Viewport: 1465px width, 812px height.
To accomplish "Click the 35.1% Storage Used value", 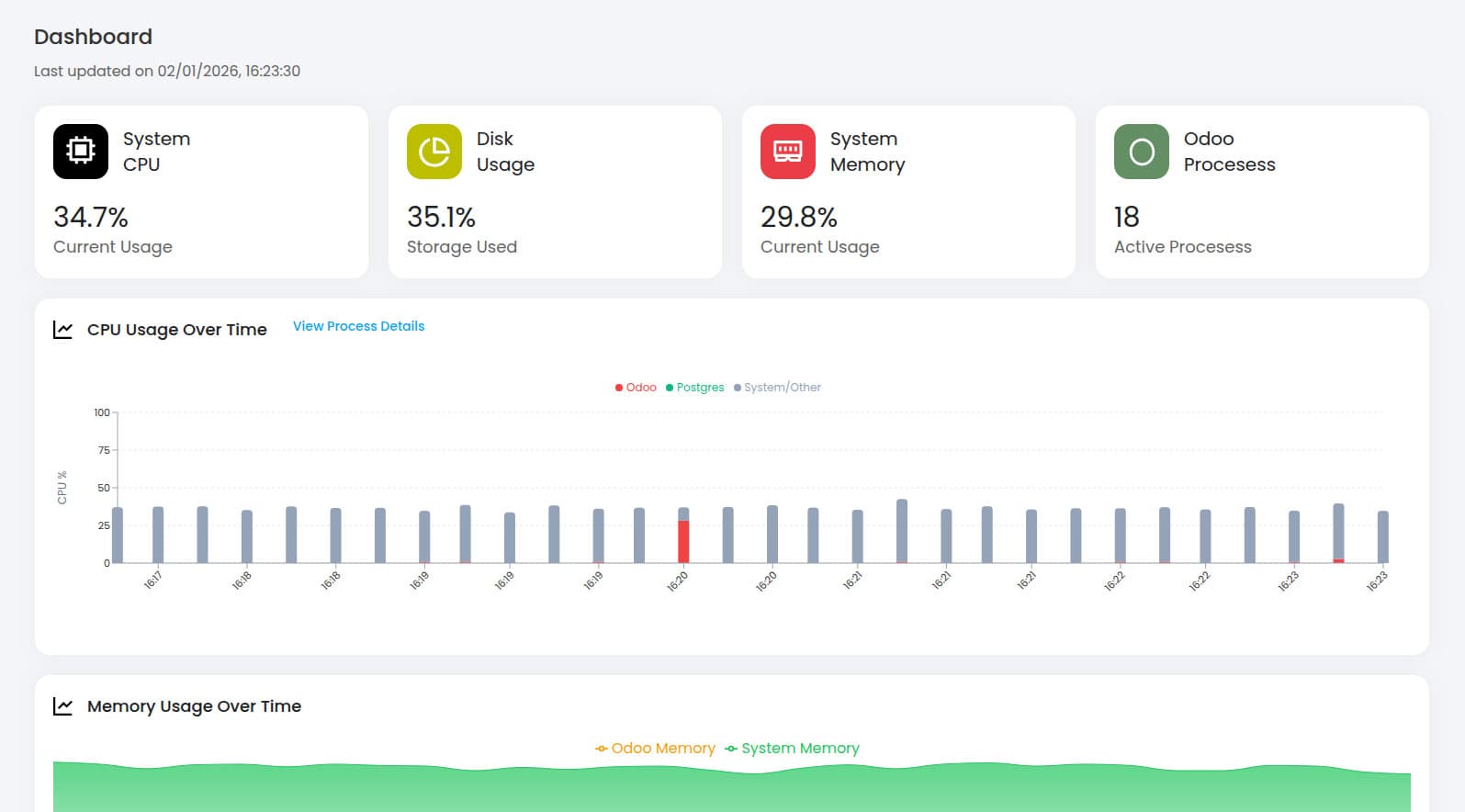I will pyautogui.click(x=441, y=218).
